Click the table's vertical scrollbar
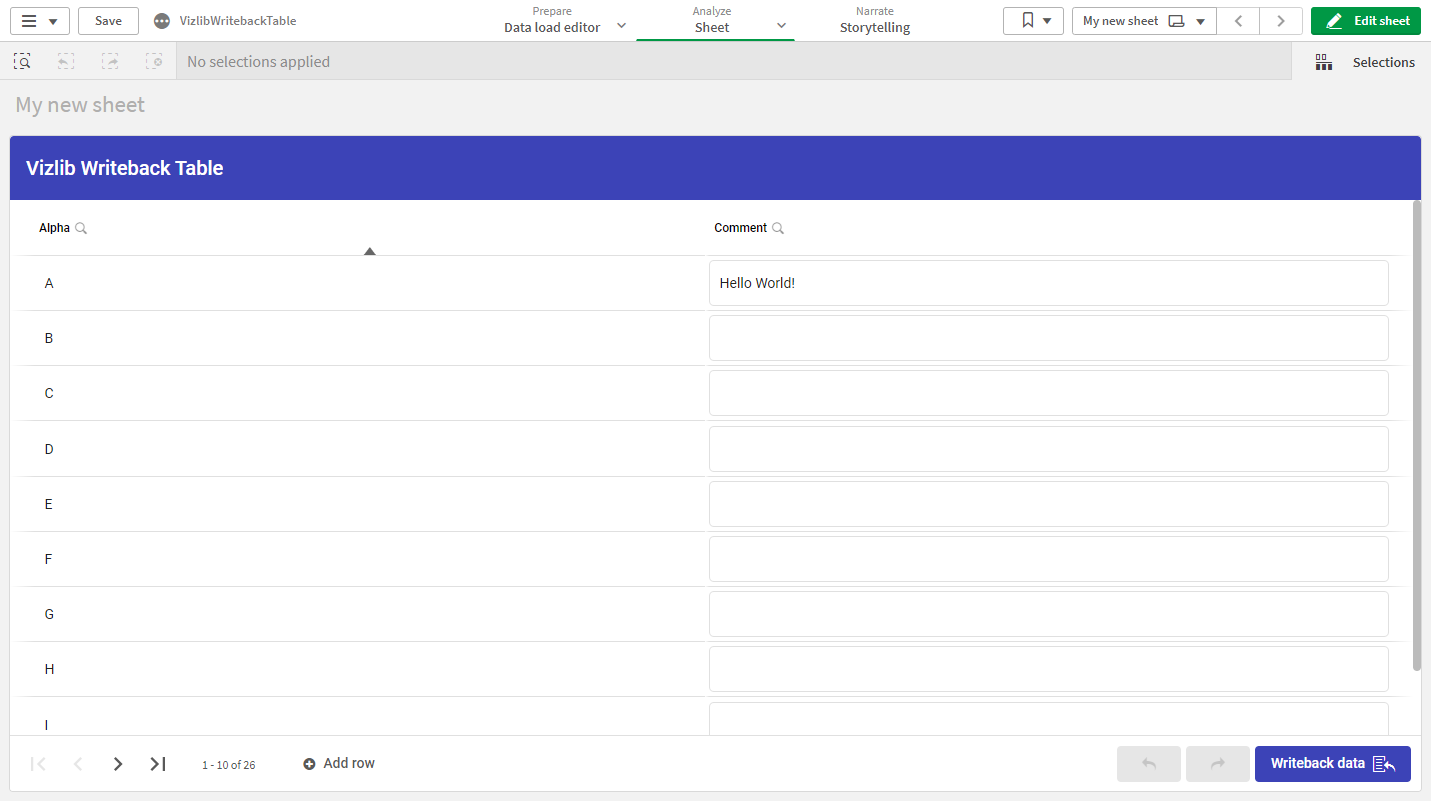This screenshot has height=801, width=1431. point(1417,435)
